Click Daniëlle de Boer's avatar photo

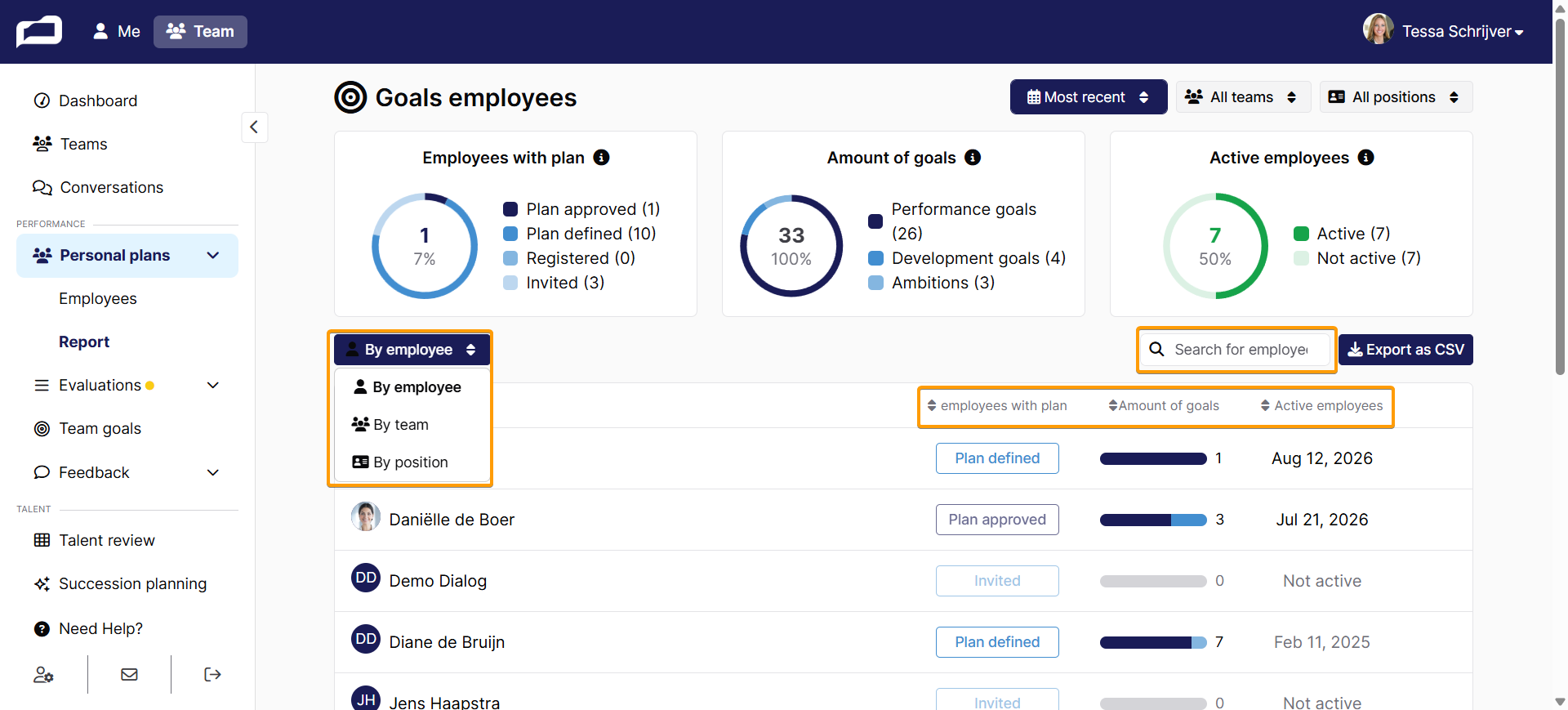366,517
